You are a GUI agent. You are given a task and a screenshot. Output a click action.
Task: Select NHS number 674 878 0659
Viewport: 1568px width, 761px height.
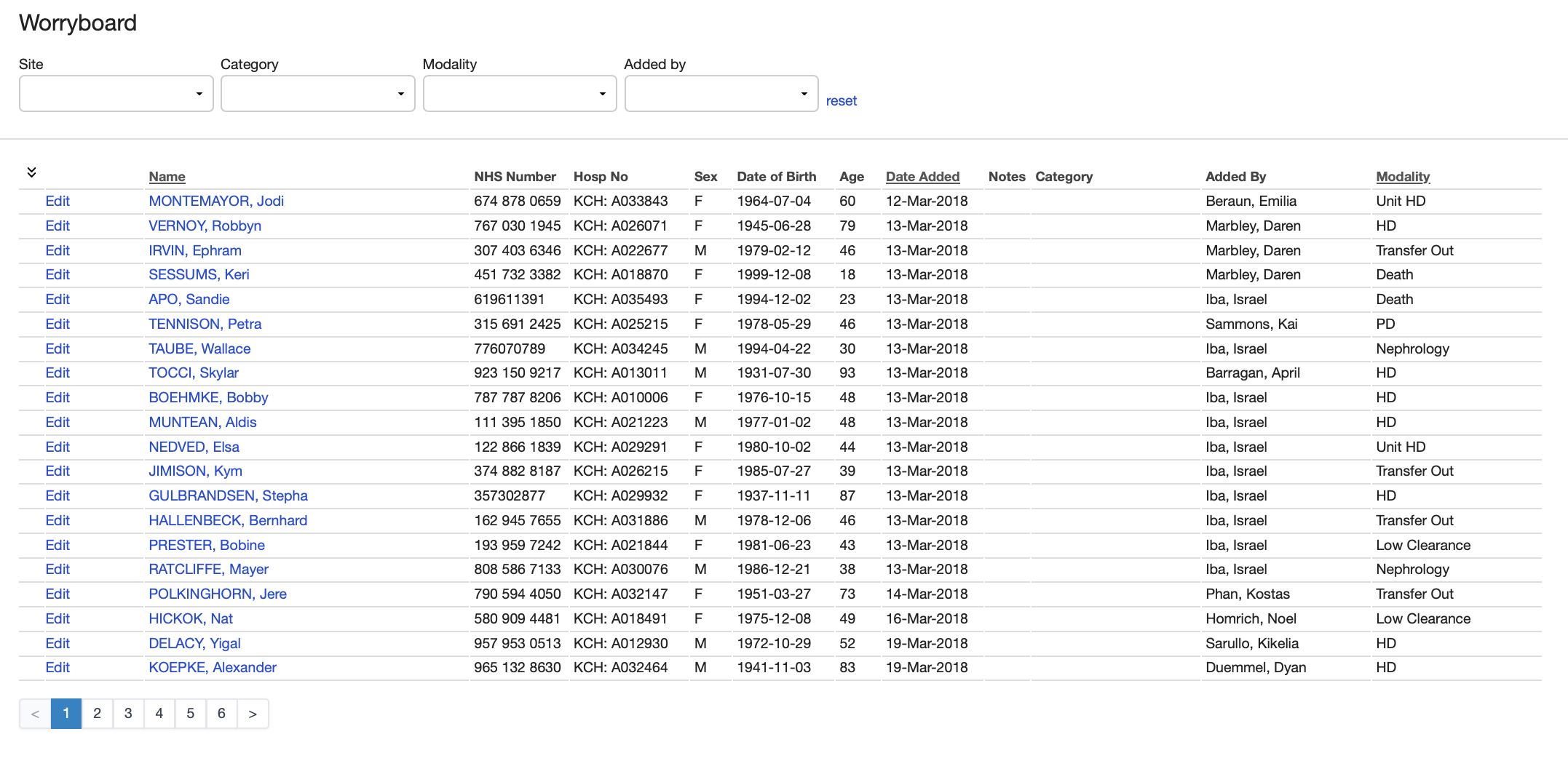(x=518, y=202)
